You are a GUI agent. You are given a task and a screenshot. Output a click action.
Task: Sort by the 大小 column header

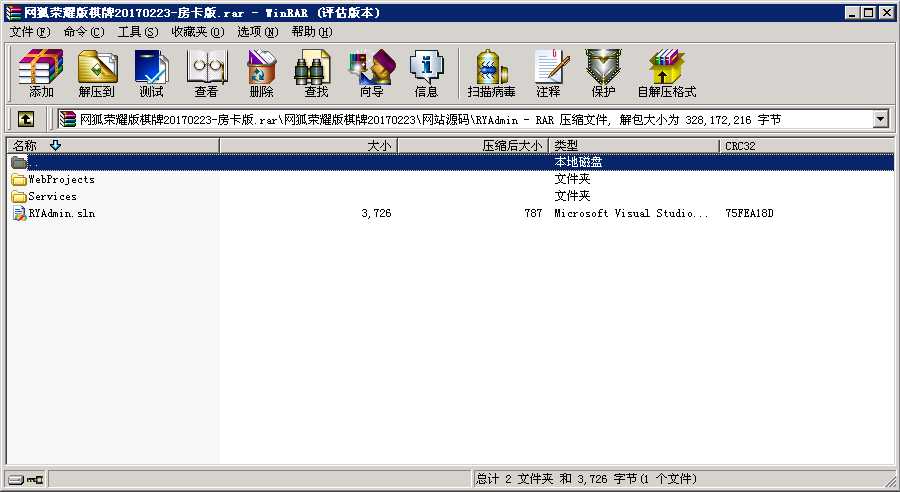(308, 146)
